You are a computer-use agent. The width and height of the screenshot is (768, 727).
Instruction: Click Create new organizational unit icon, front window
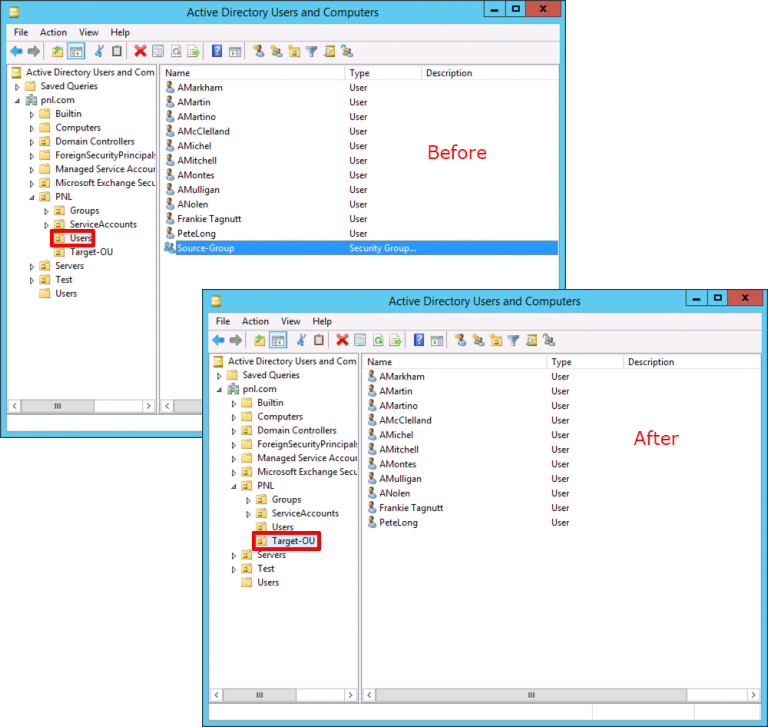point(496,340)
